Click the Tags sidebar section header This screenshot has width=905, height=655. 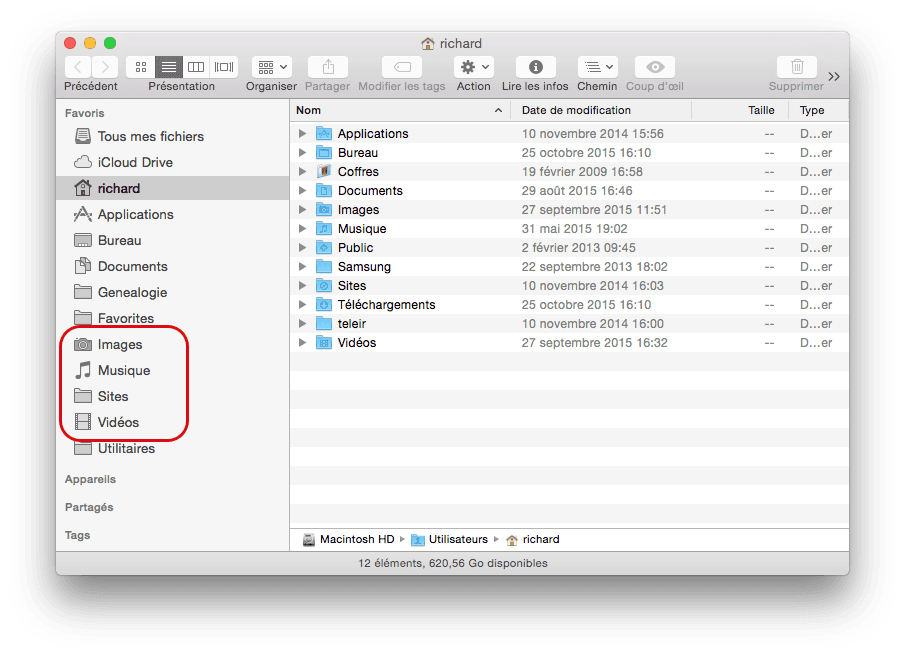(x=77, y=535)
